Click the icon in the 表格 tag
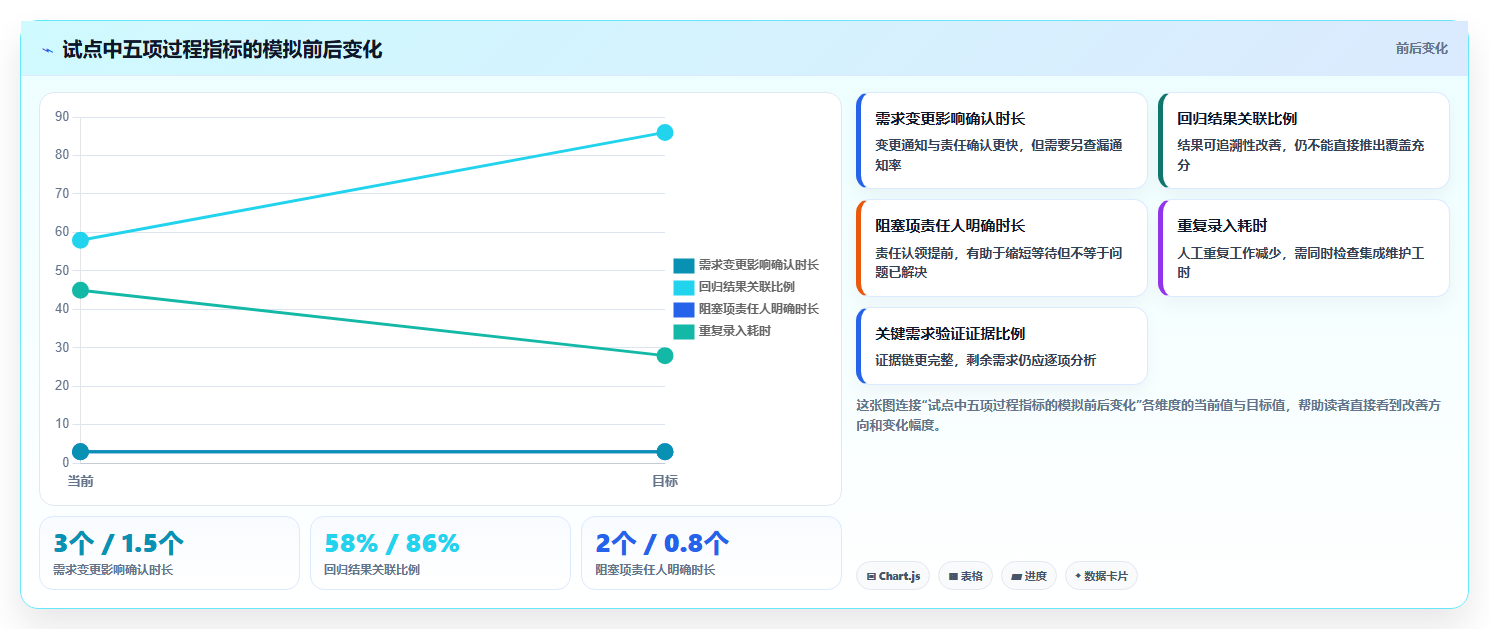Viewport: 1489px width, 629px height. [x=953, y=577]
